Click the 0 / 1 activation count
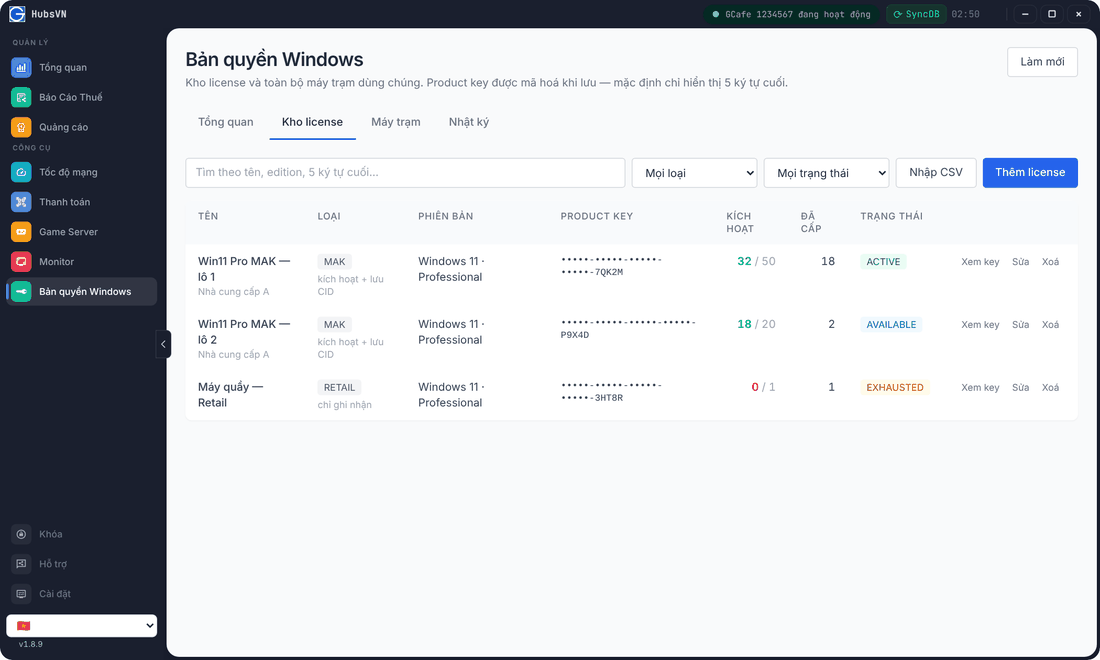 tap(763, 387)
